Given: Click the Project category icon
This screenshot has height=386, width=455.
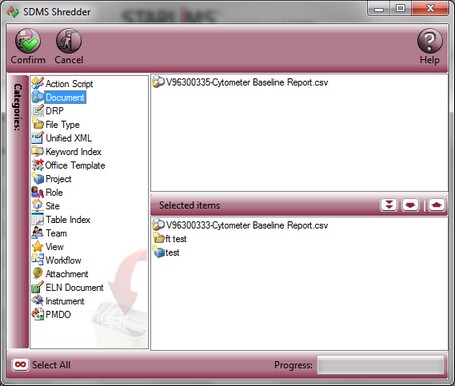Looking at the screenshot, I should [x=38, y=179].
